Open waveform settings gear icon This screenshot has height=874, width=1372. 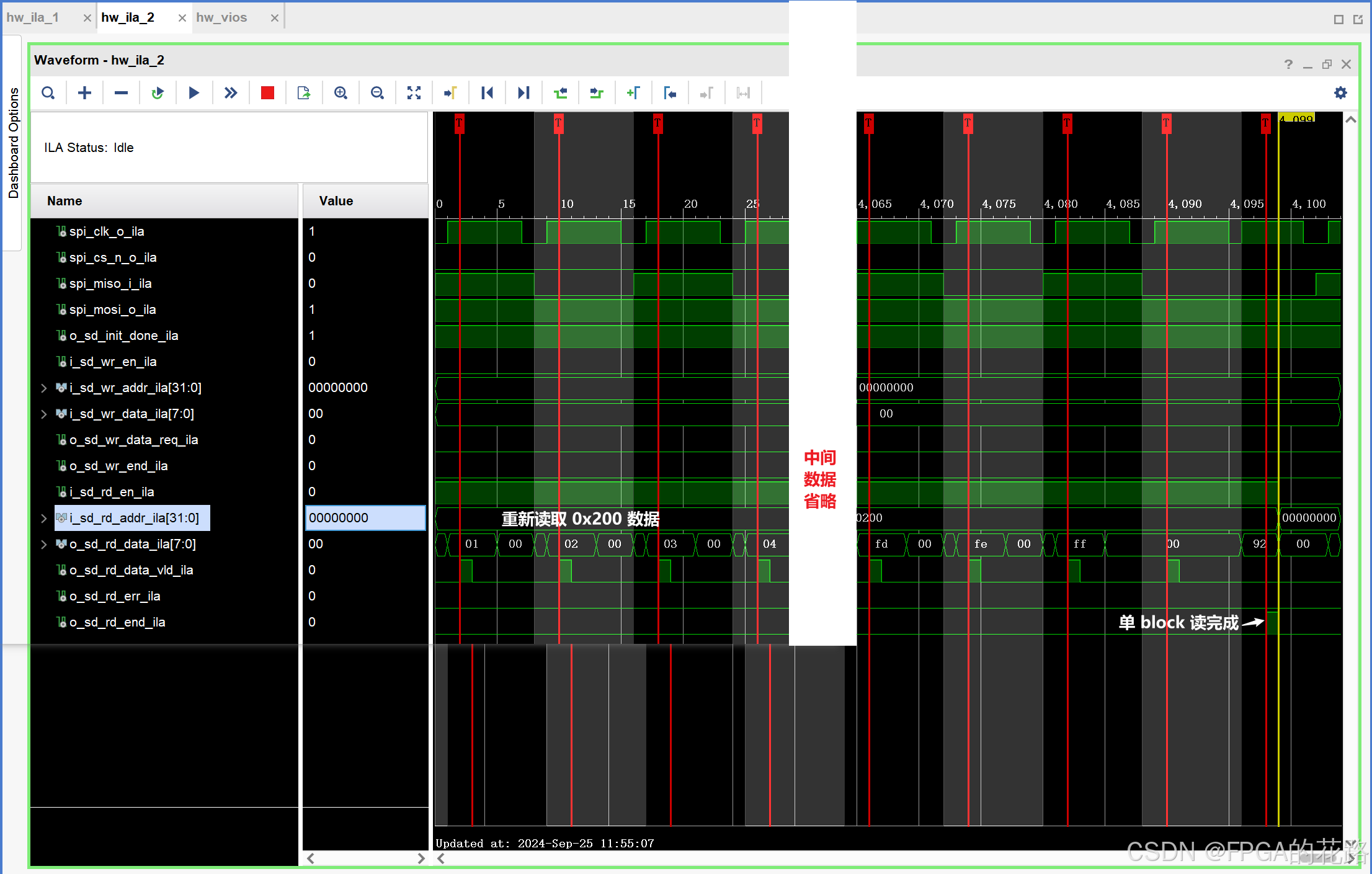click(x=1340, y=93)
